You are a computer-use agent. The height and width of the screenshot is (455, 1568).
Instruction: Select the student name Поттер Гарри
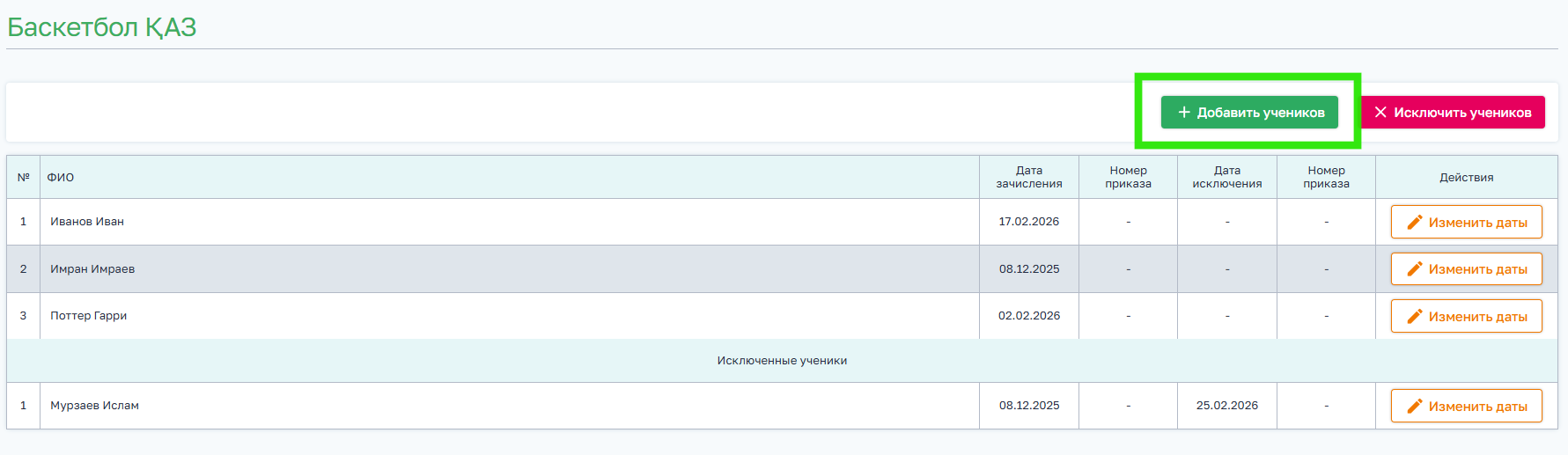tap(88, 316)
